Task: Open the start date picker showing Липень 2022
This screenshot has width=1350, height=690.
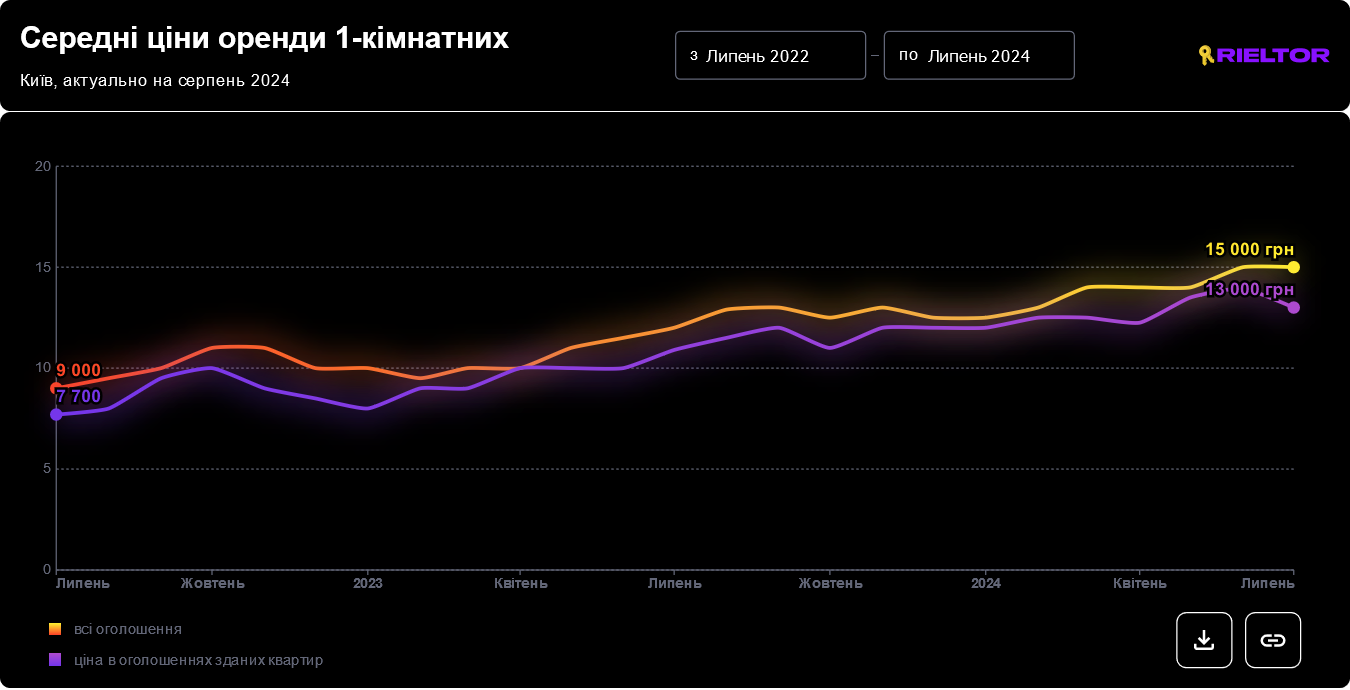Action: (770, 55)
